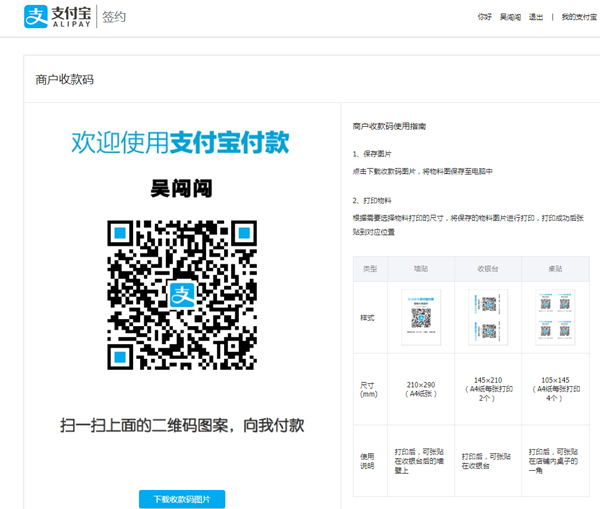Click the 墙贴 column header
This screenshot has height=509, width=600.
[x=421, y=269]
